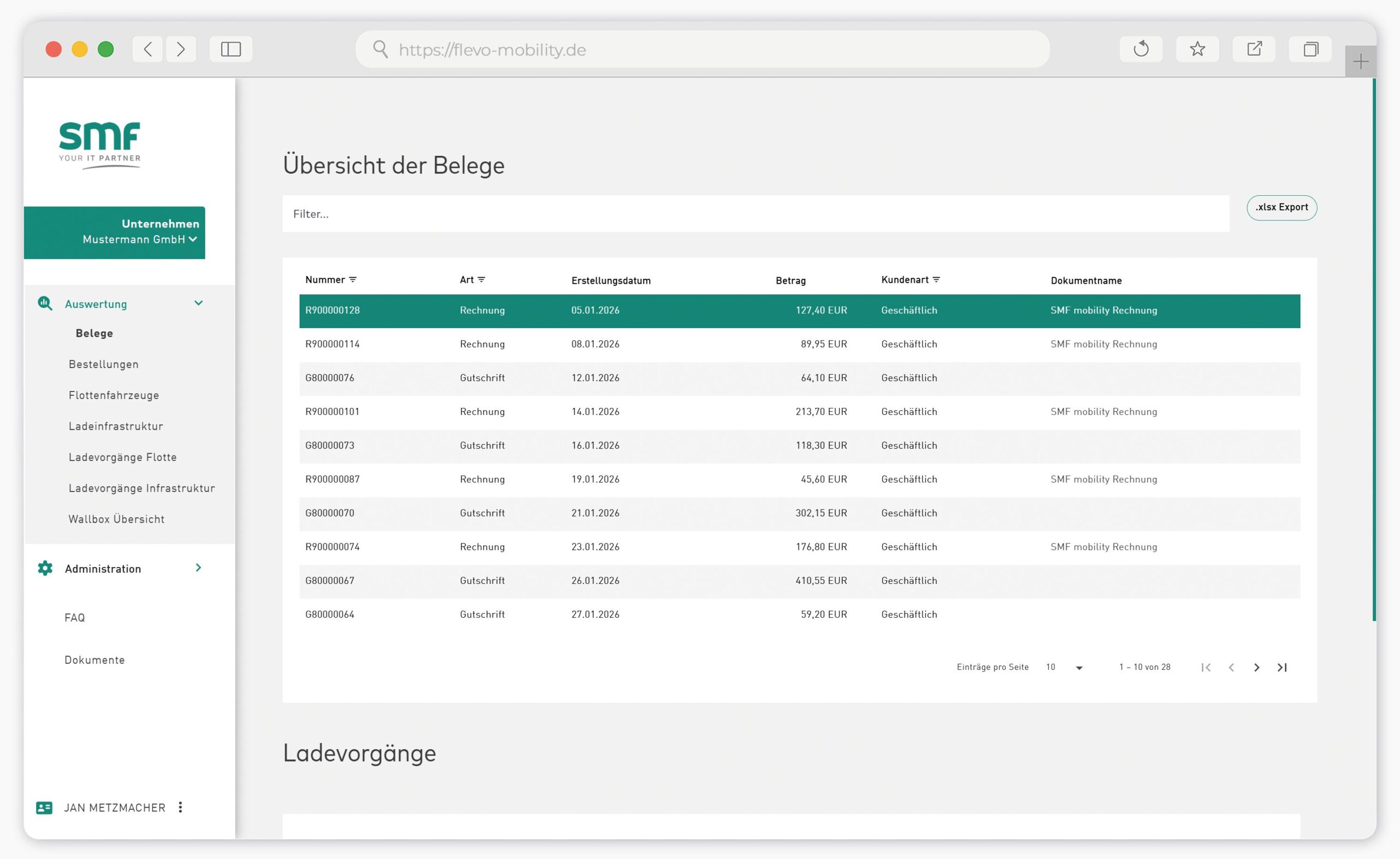The height and width of the screenshot is (859, 1400).
Task: Click the Jan Metzmacher profile card icon
Action: click(x=44, y=807)
